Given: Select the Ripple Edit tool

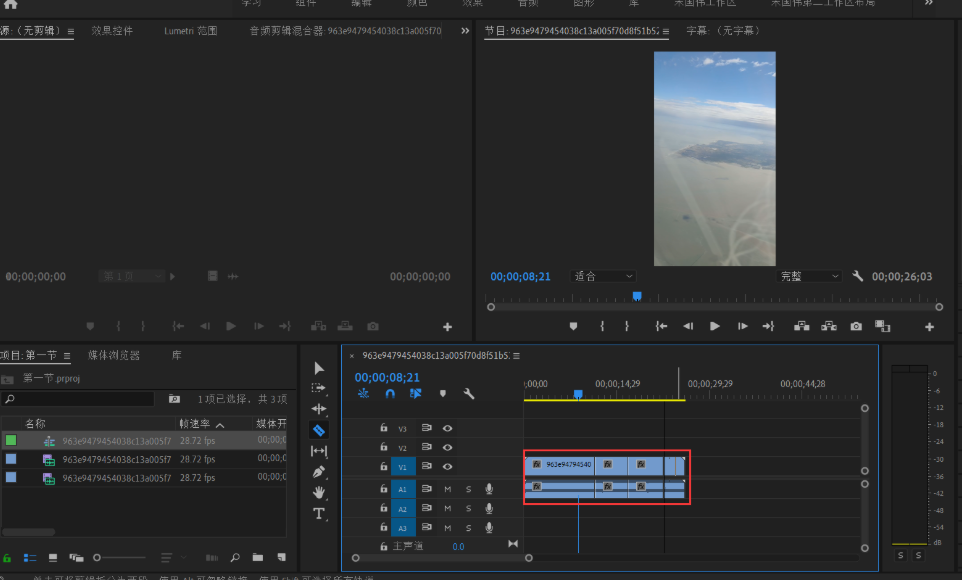Looking at the screenshot, I should point(318,409).
